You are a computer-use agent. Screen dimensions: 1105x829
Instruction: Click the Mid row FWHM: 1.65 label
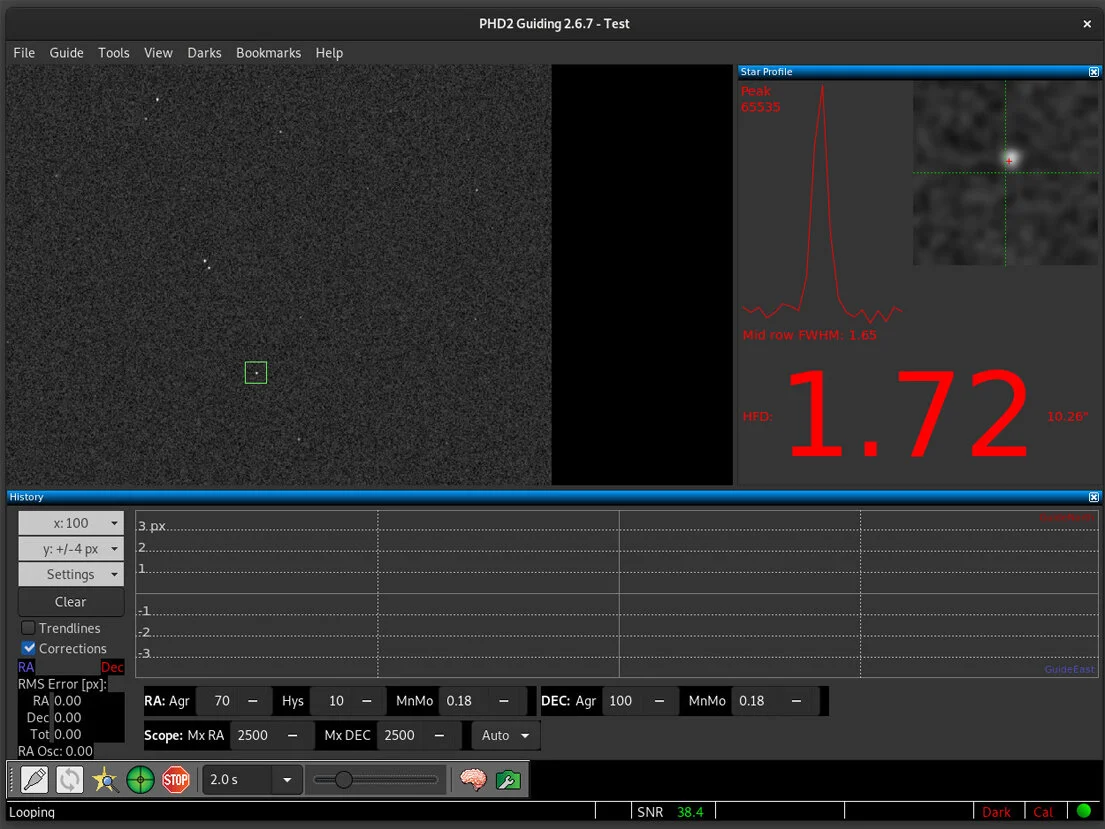[x=809, y=335]
